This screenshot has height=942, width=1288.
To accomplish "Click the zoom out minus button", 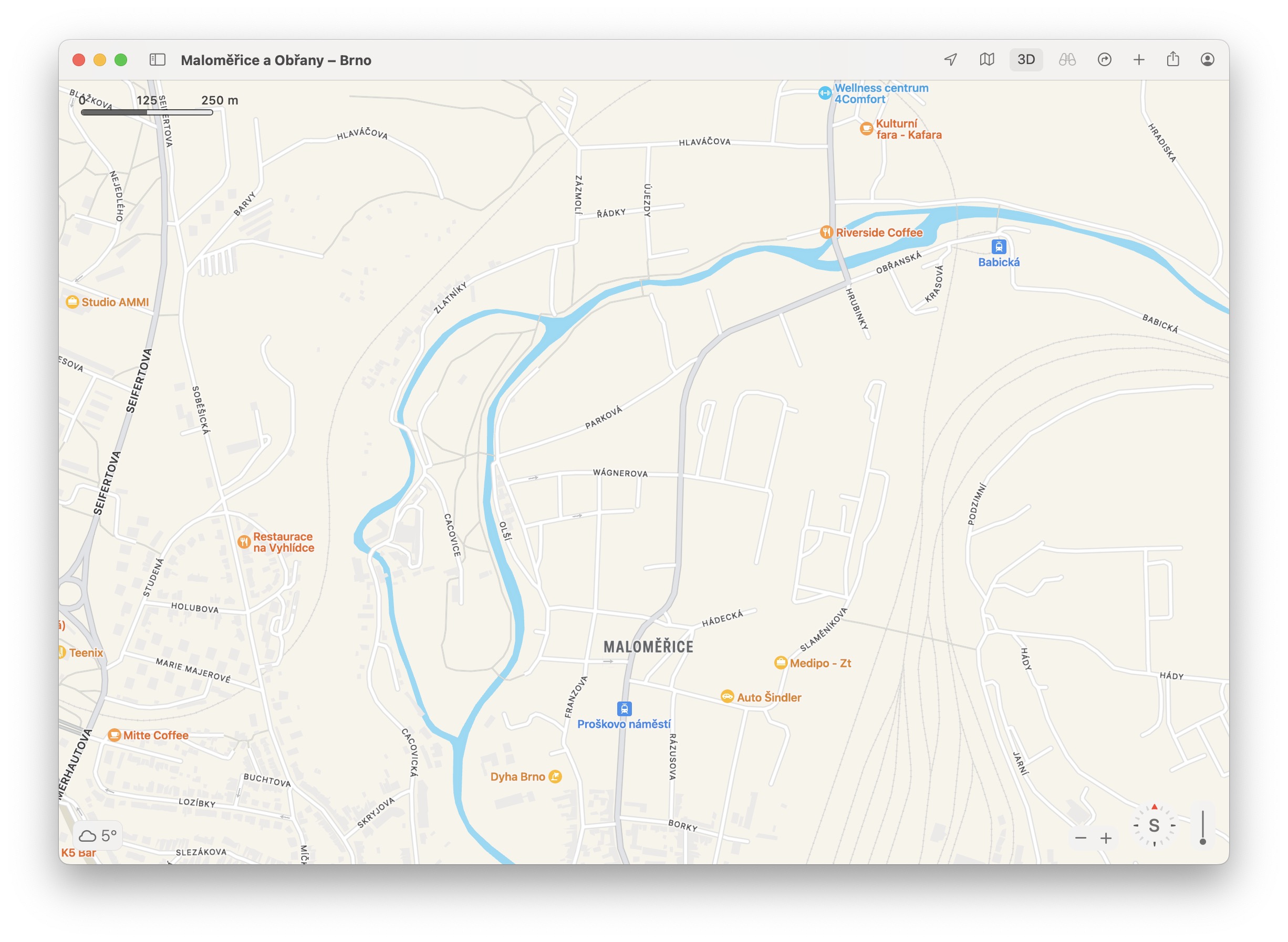I will 1081,838.
